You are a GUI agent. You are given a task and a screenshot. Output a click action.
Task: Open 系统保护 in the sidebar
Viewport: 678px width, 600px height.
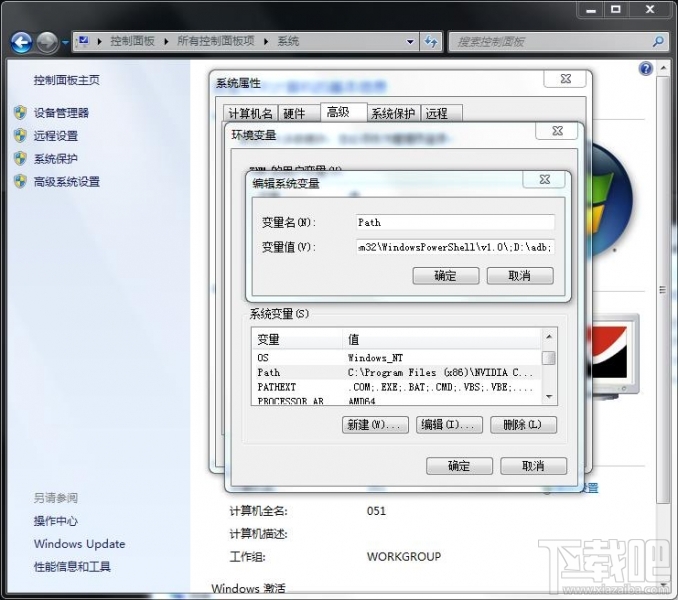55,159
